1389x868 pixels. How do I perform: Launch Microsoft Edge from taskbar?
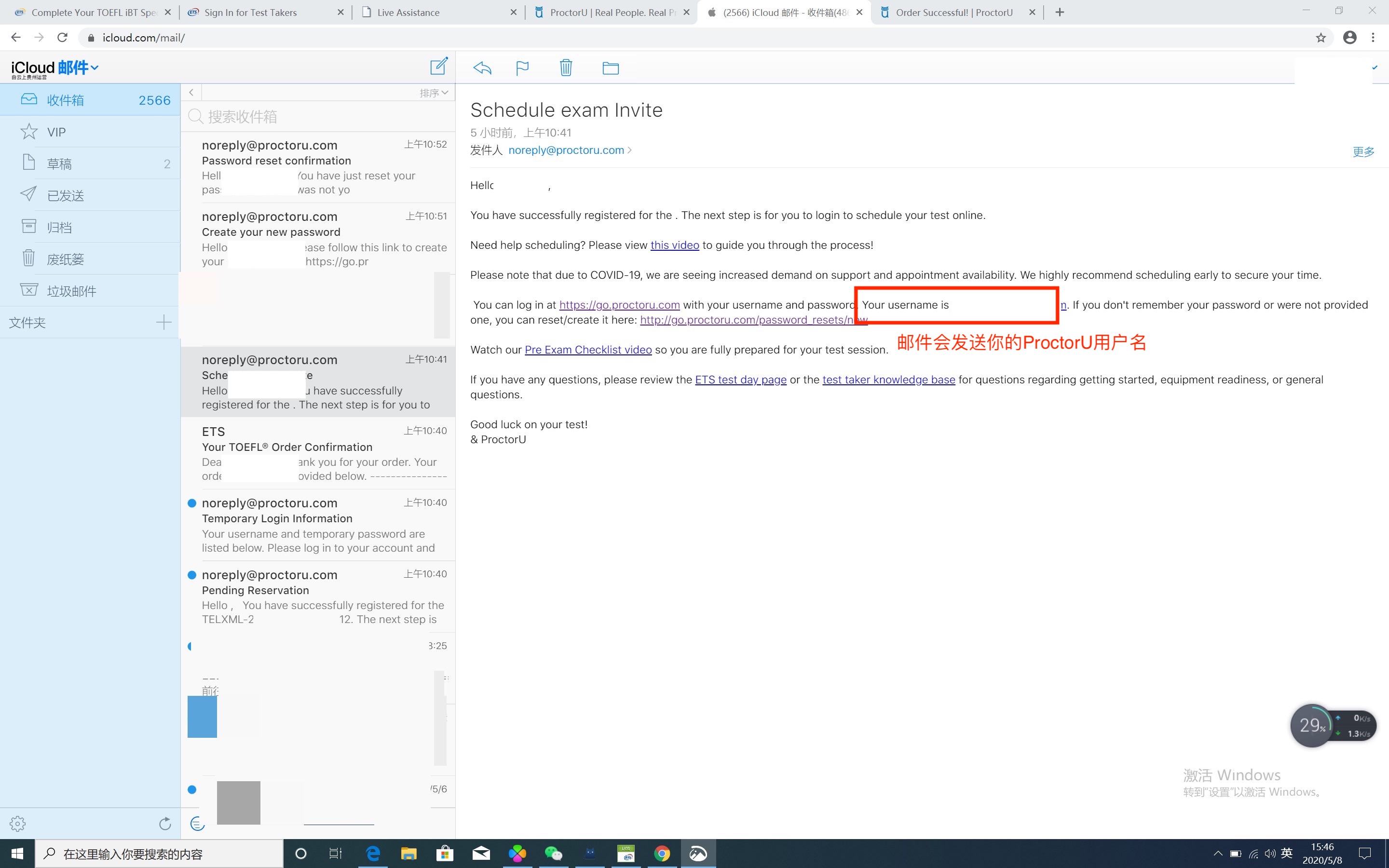click(x=373, y=854)
